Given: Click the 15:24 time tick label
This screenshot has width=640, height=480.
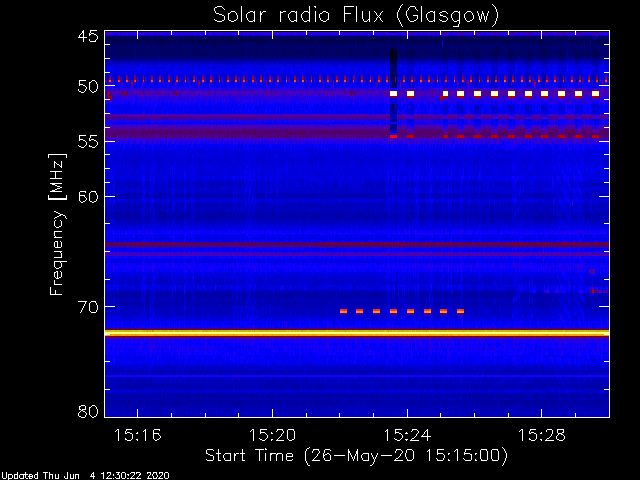Looking at the screenshot, I should pyautogui.click(x=407, y=436).
